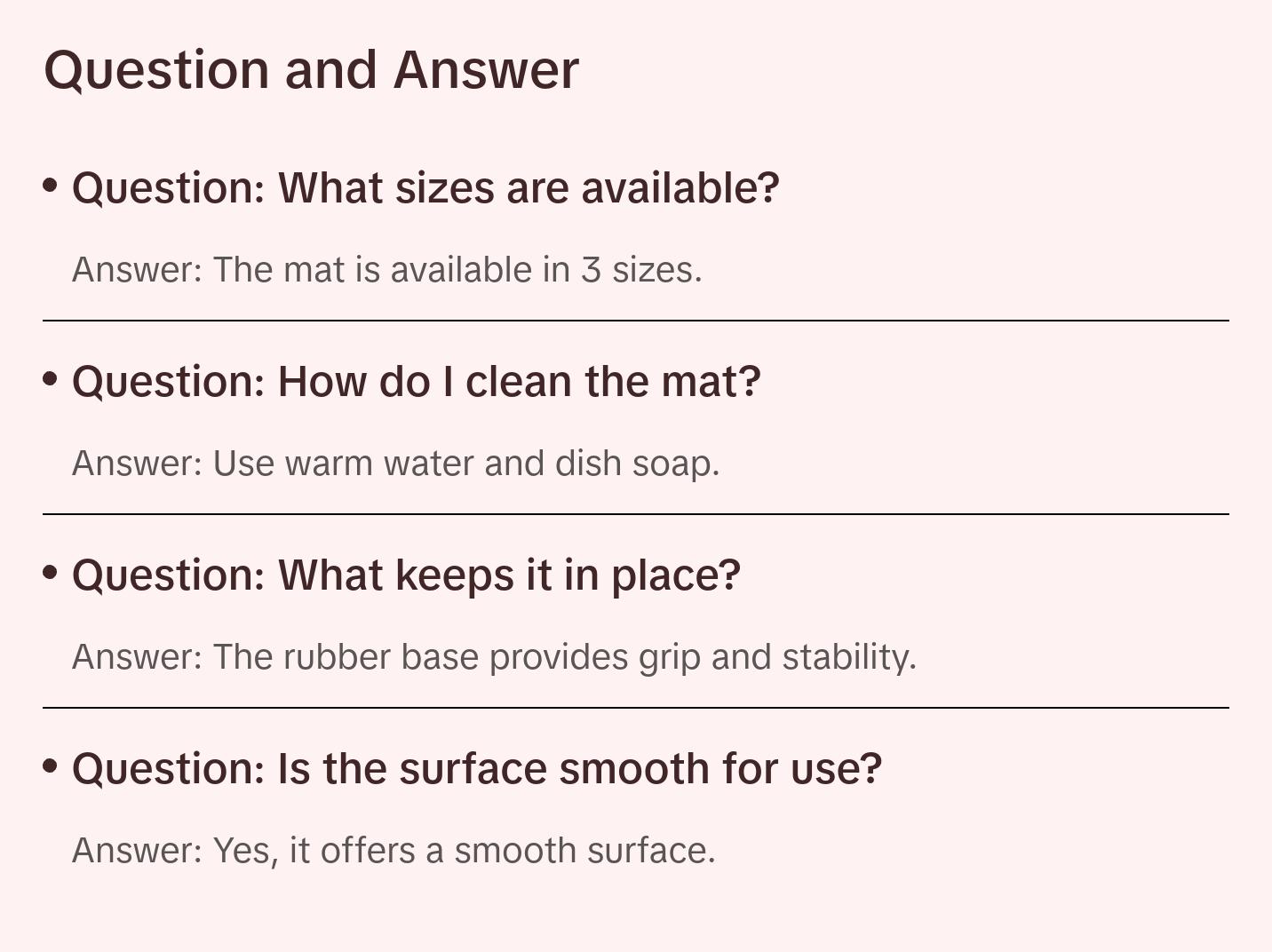Select the "How do I clean the mat?" question

point(416,382)
